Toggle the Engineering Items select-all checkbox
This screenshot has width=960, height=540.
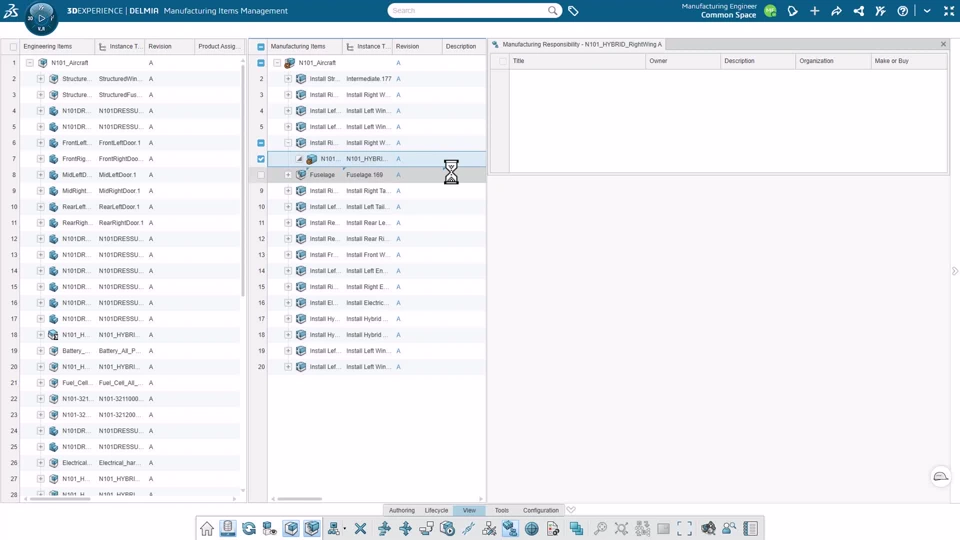click(13, 47)
